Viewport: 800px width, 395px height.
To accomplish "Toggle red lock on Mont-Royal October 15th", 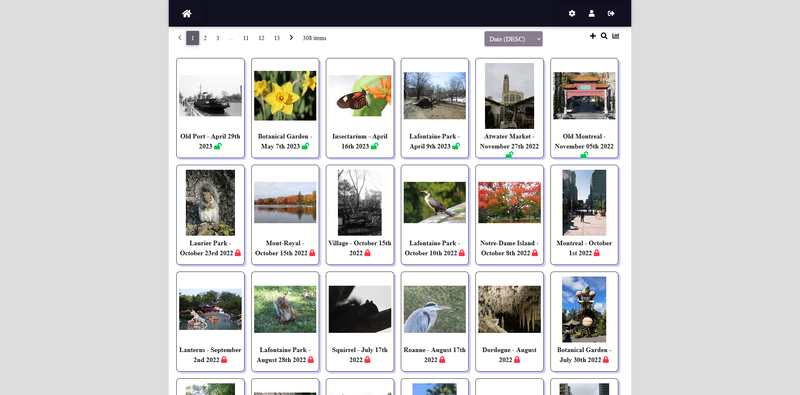I will pos(312,253).
